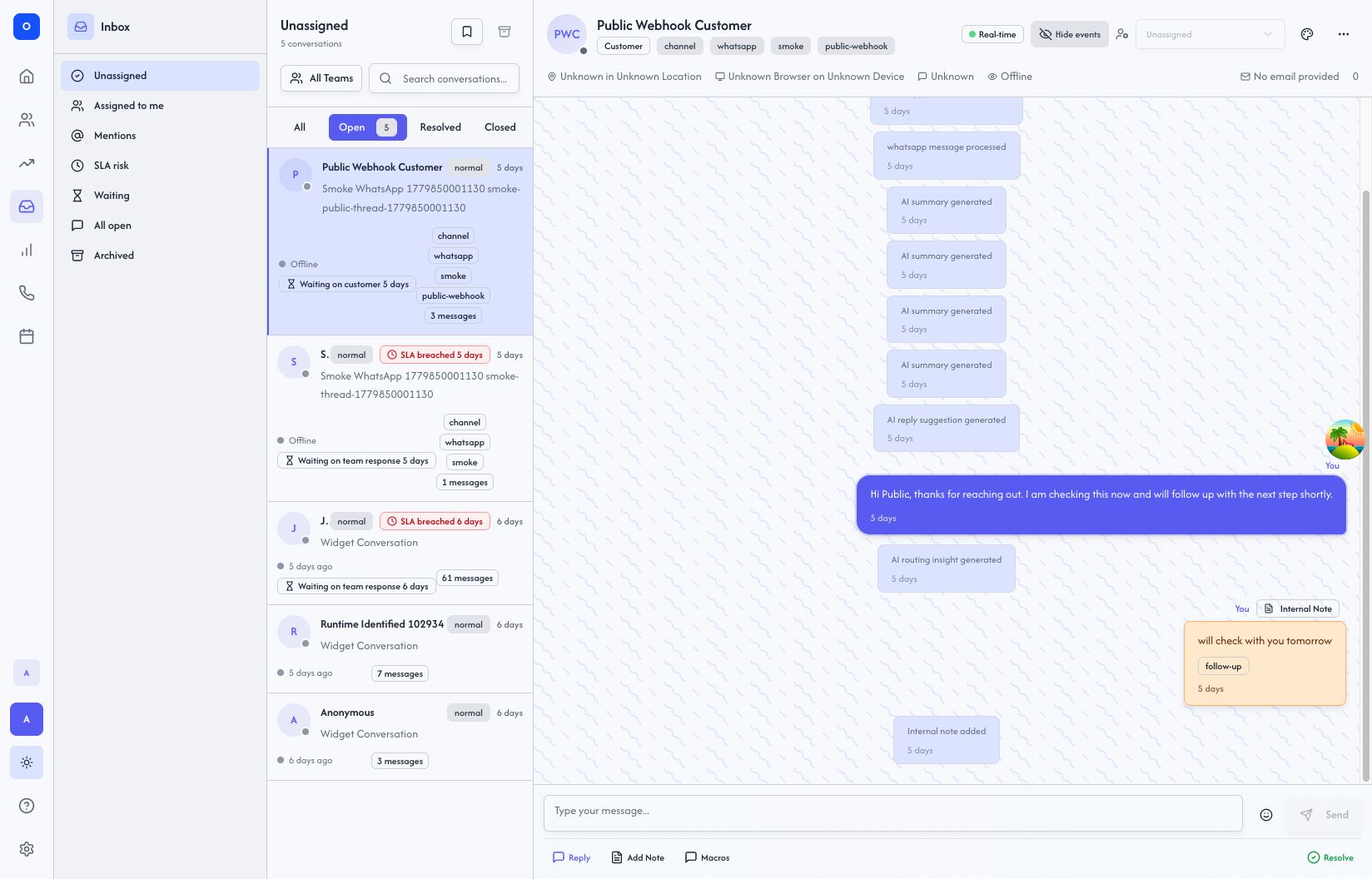Click the Send button
The height and width of the screenshot is (879, 1372).
pyautogui.click(x=1325, y=815)
